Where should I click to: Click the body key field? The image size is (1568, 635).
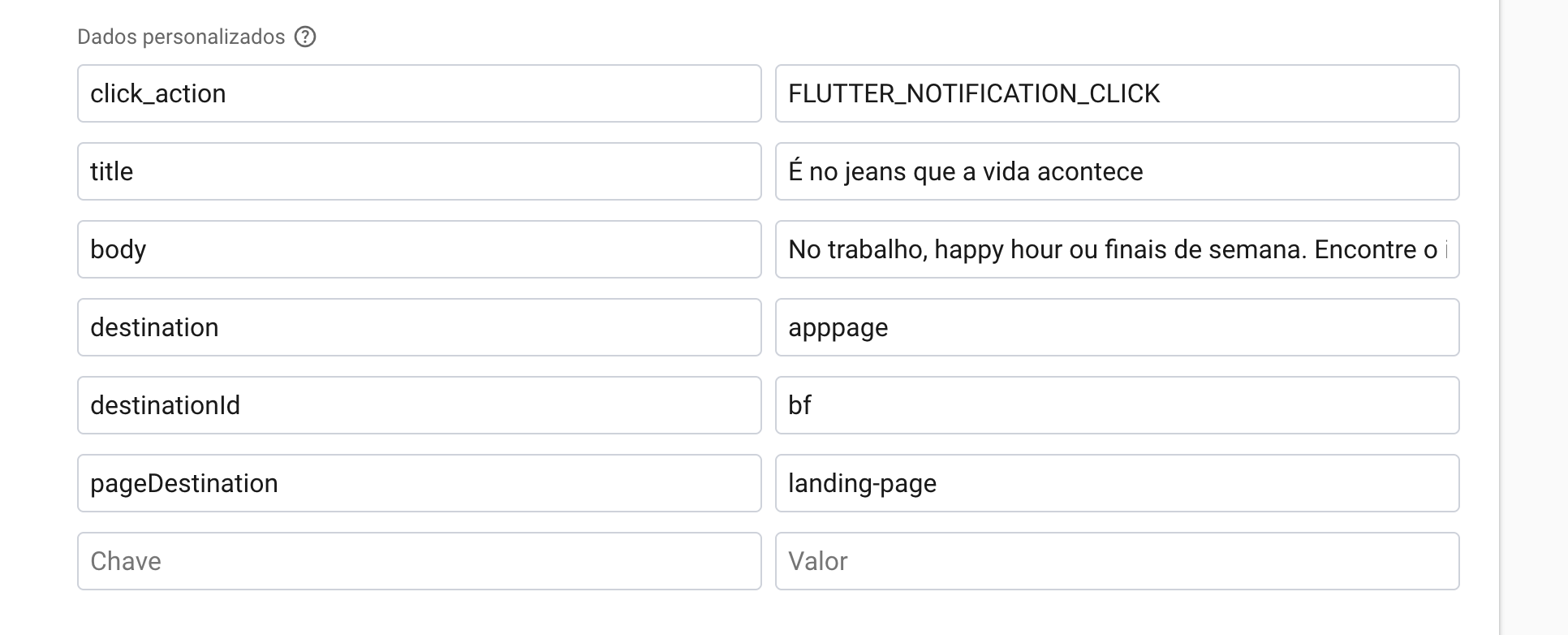(419, 249)
